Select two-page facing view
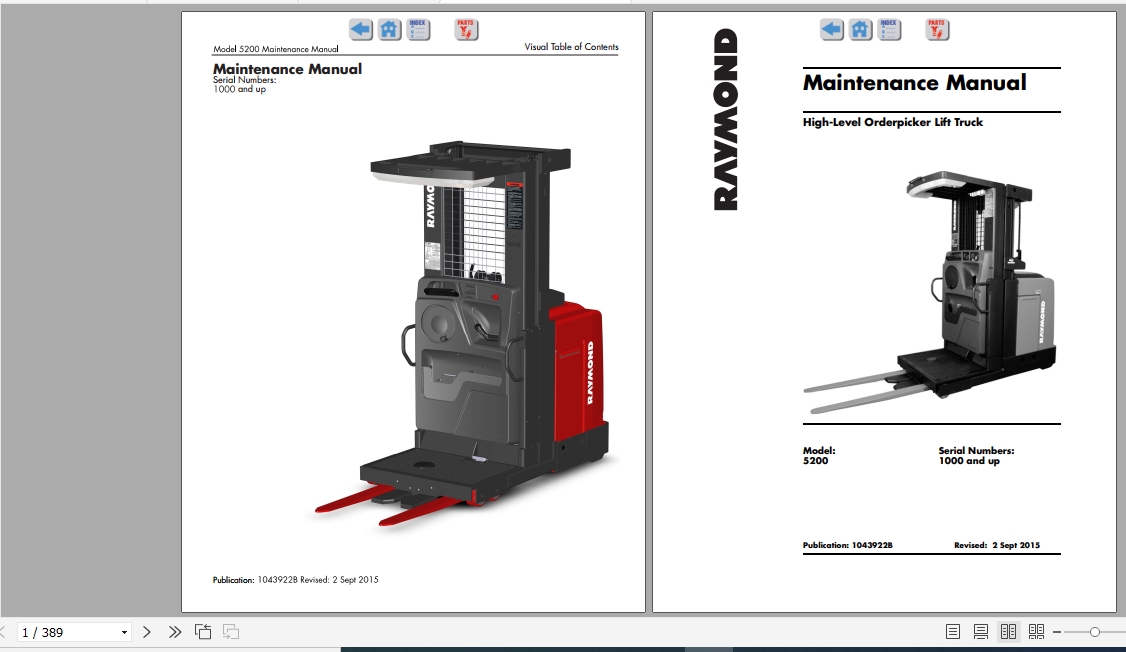The width and height of the screenshot is (1126, 652). [x=1008, y=632]
